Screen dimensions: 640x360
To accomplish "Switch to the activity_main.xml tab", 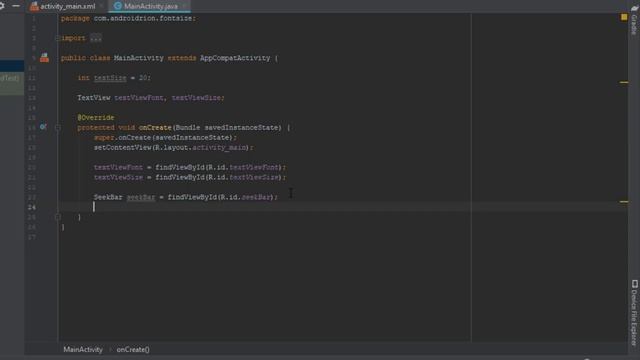I will (63, 6).
